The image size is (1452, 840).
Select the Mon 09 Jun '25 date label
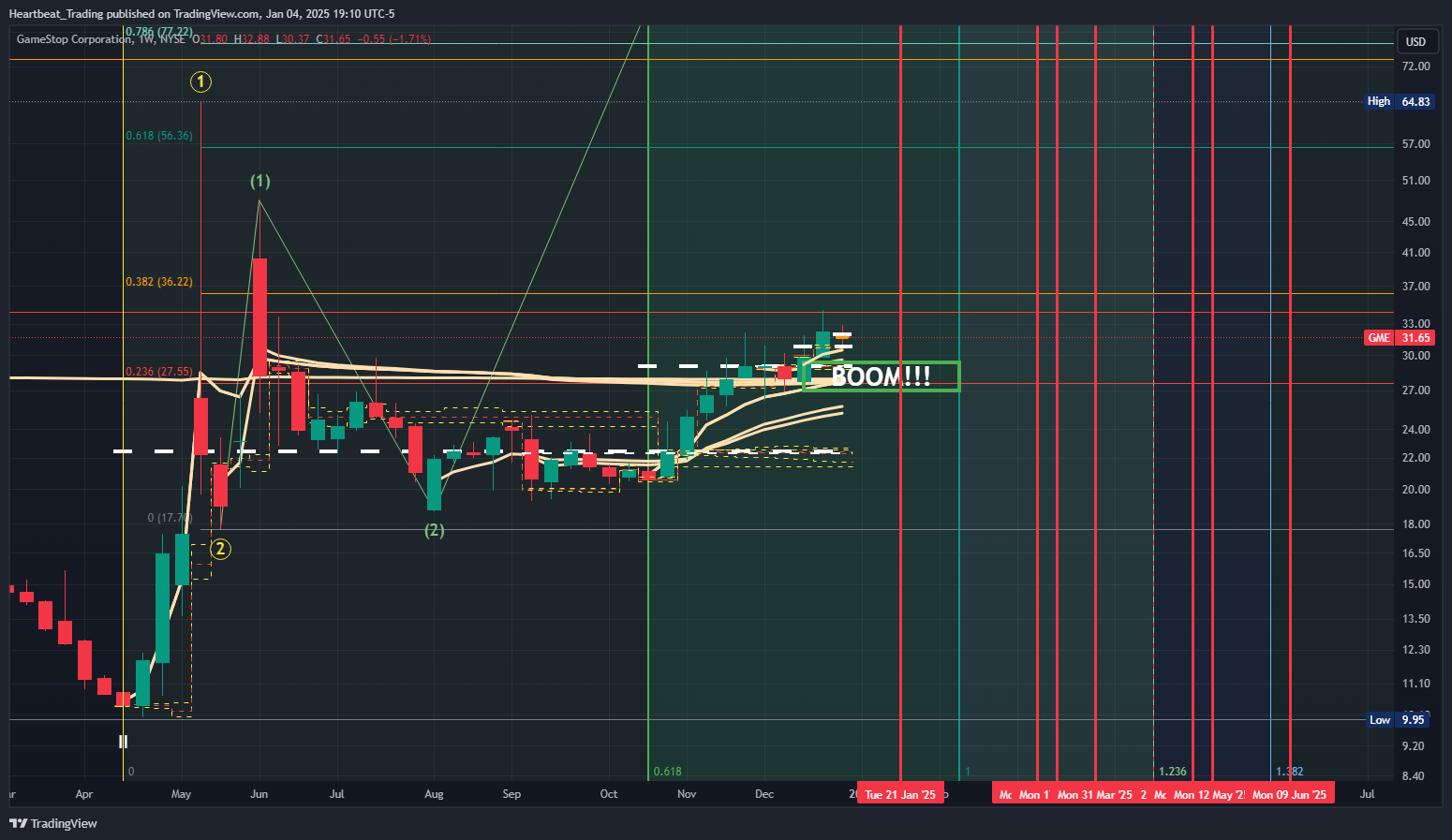point(1290,794)
